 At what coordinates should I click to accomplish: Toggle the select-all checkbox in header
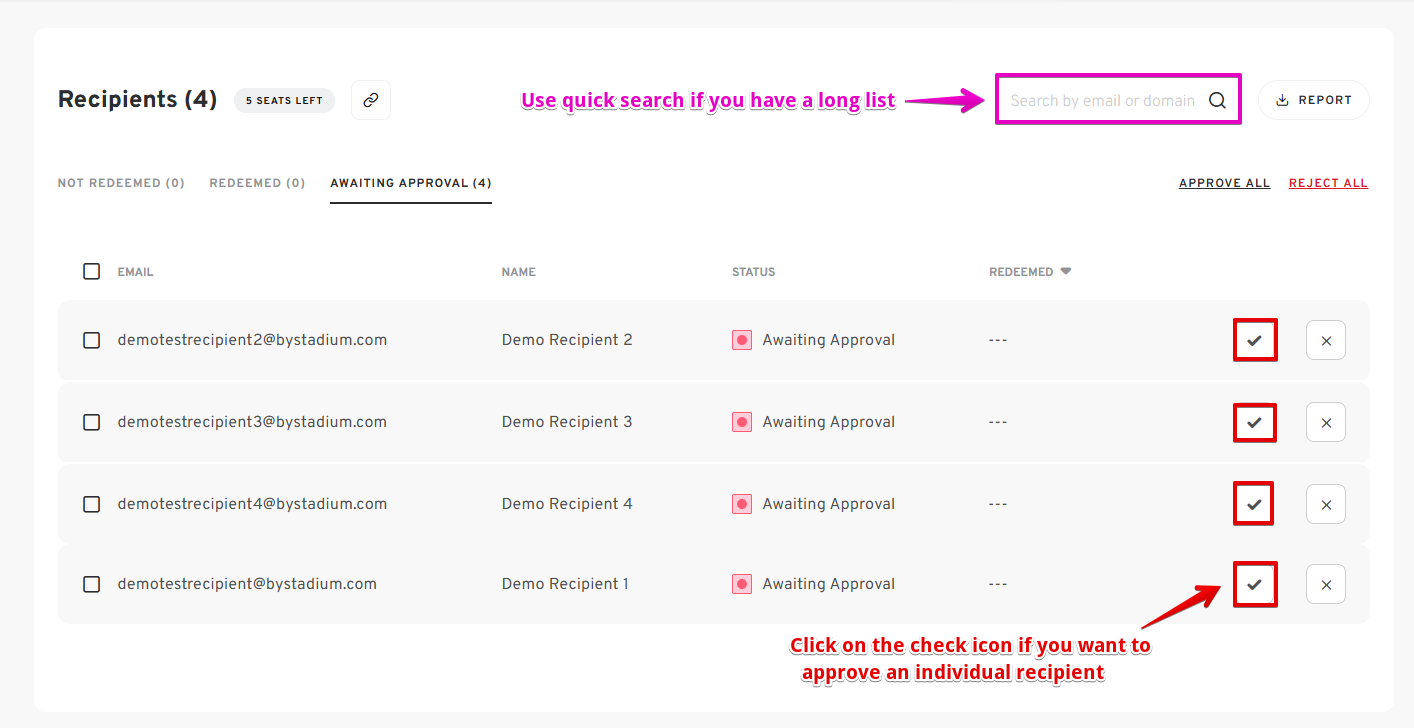coord(92,271)
